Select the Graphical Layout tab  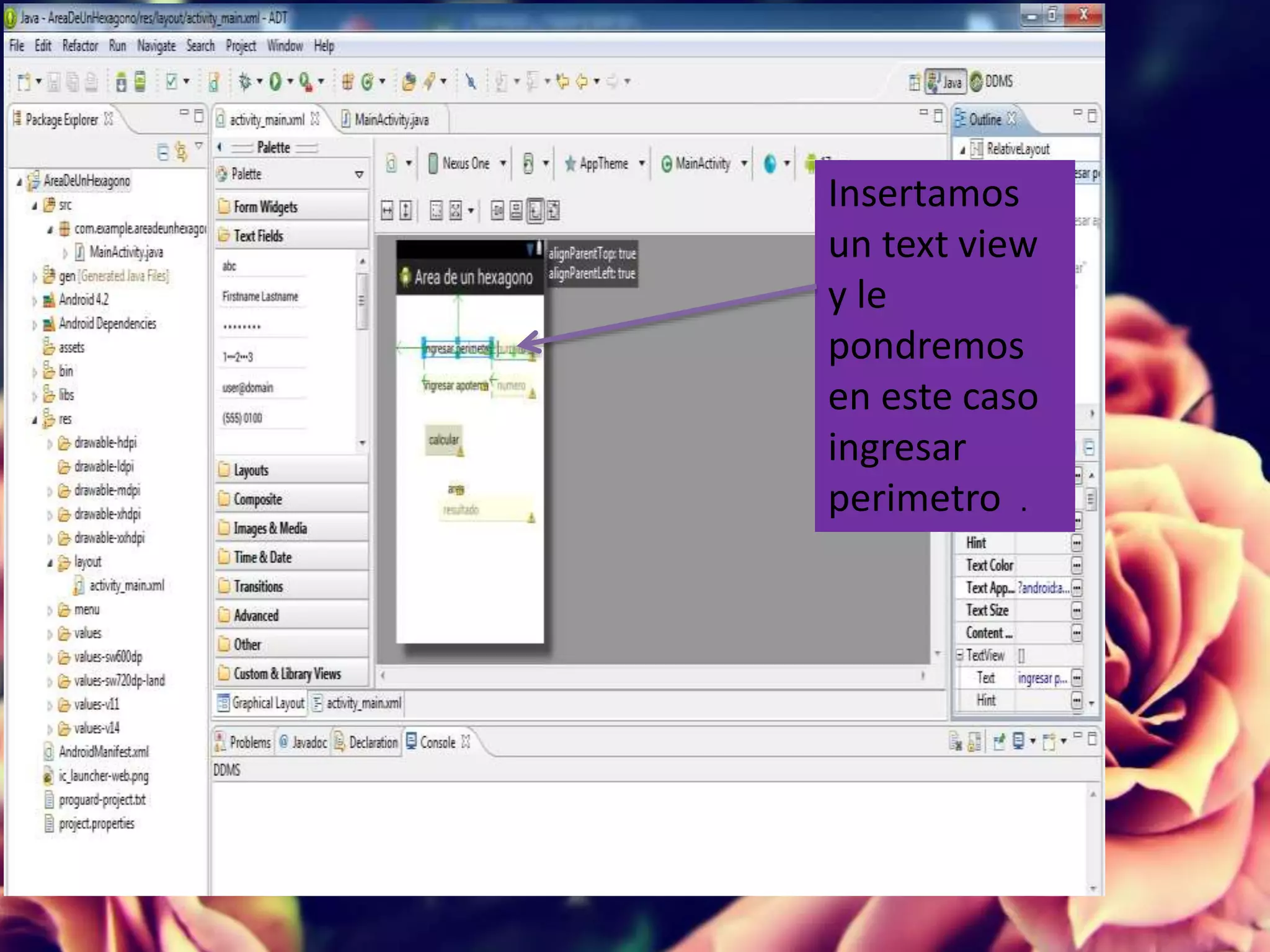pos(261,703)
